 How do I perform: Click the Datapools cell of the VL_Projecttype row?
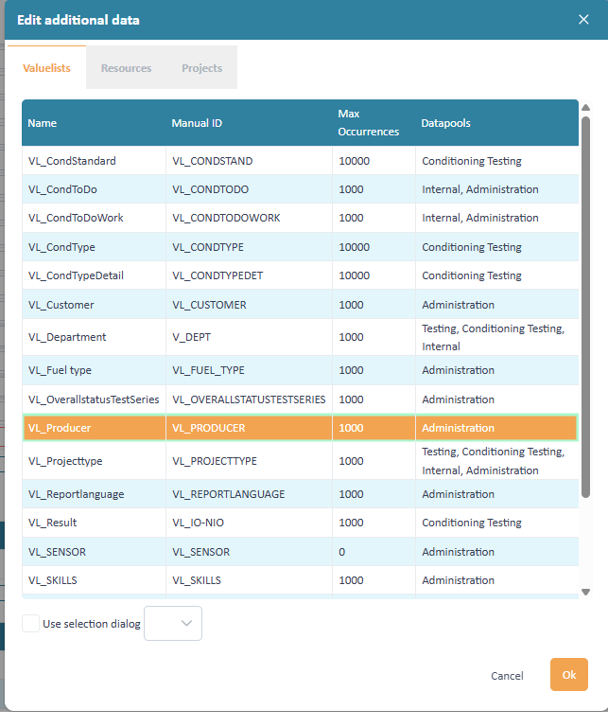pos(497,461)
